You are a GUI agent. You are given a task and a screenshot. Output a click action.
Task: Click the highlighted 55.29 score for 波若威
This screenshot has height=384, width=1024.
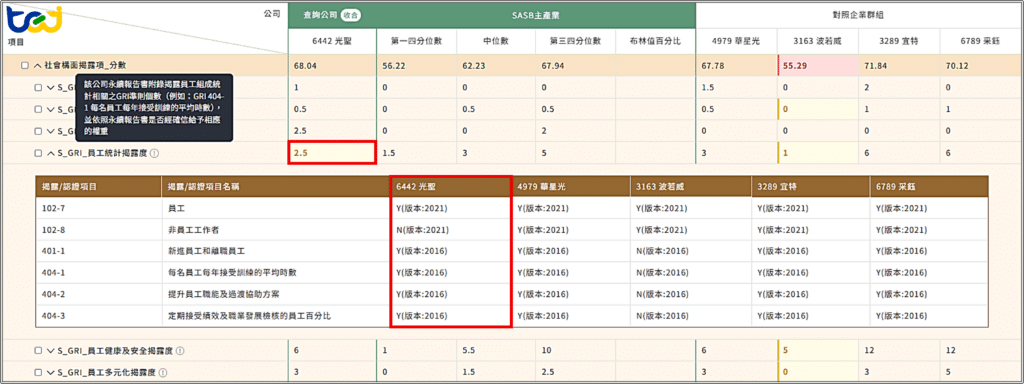tap(817, 66)
